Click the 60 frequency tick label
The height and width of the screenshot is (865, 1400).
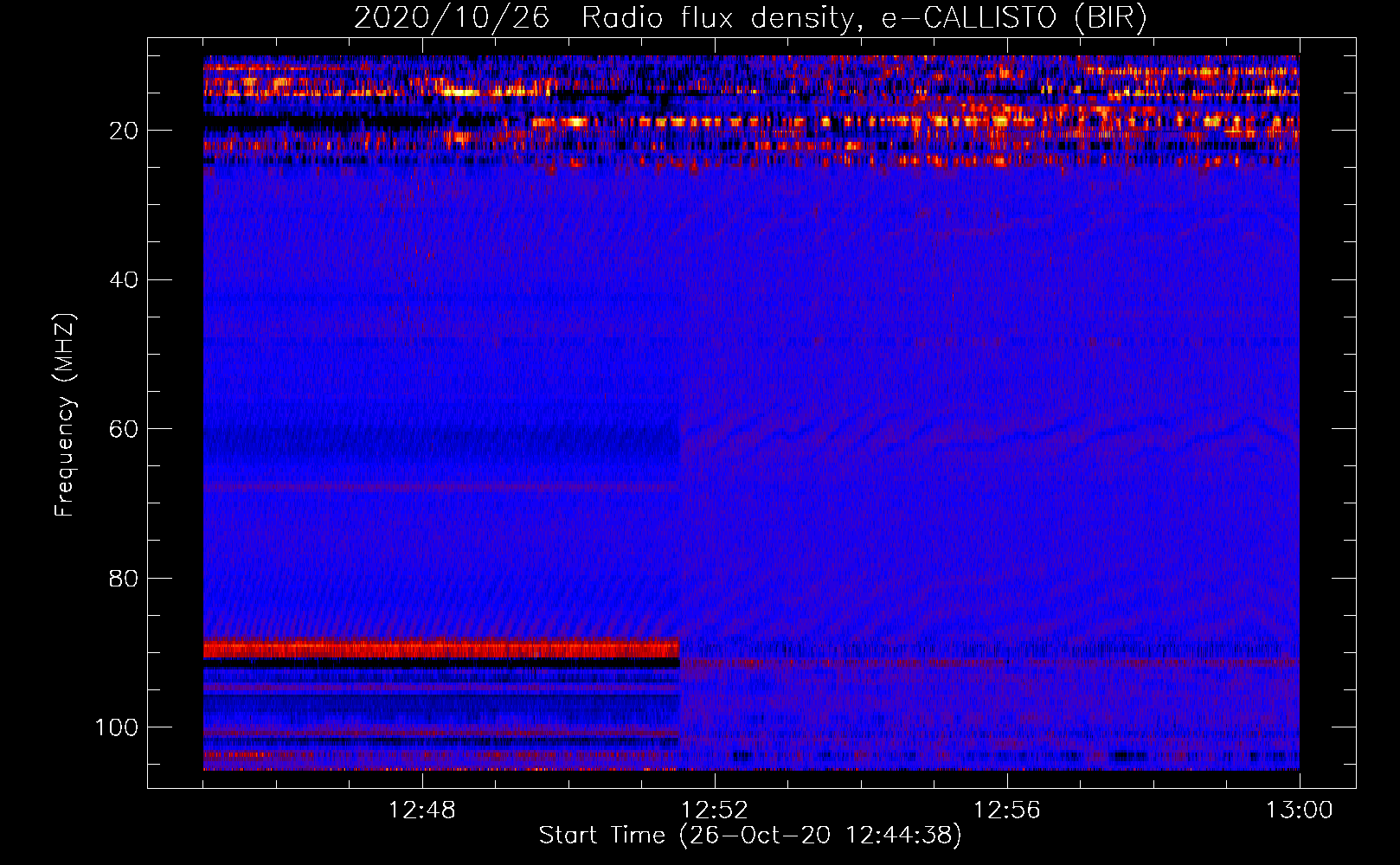click(x=124, y=429)
